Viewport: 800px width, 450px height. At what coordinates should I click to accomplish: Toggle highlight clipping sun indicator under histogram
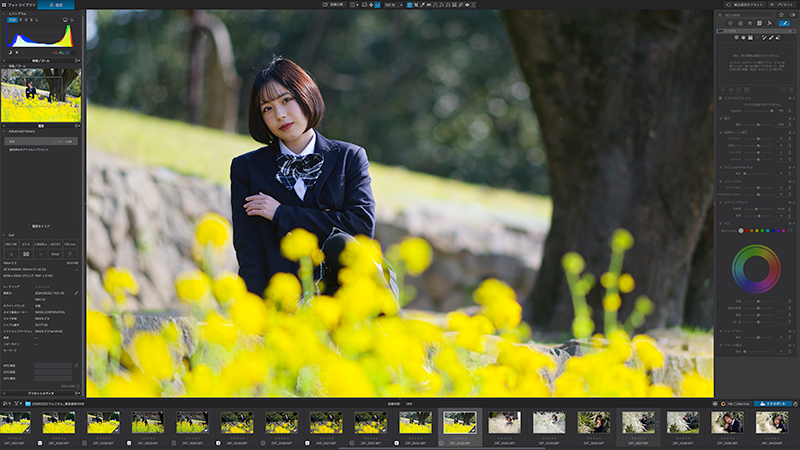coord(17,52)
